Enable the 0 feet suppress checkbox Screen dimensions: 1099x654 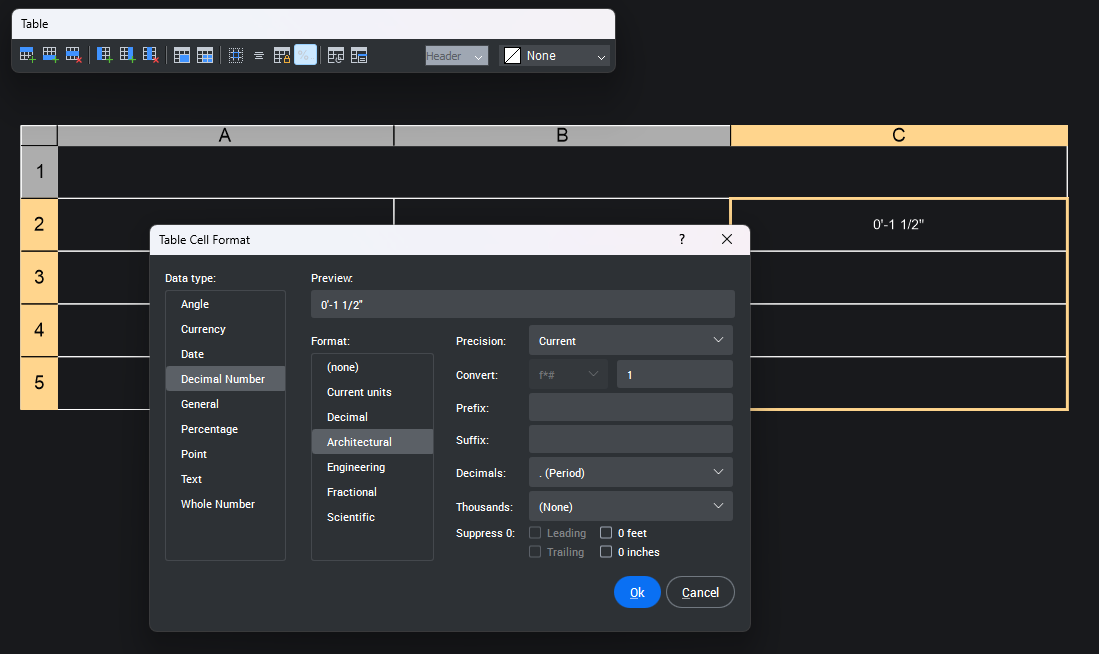click(x=606, y=533)
